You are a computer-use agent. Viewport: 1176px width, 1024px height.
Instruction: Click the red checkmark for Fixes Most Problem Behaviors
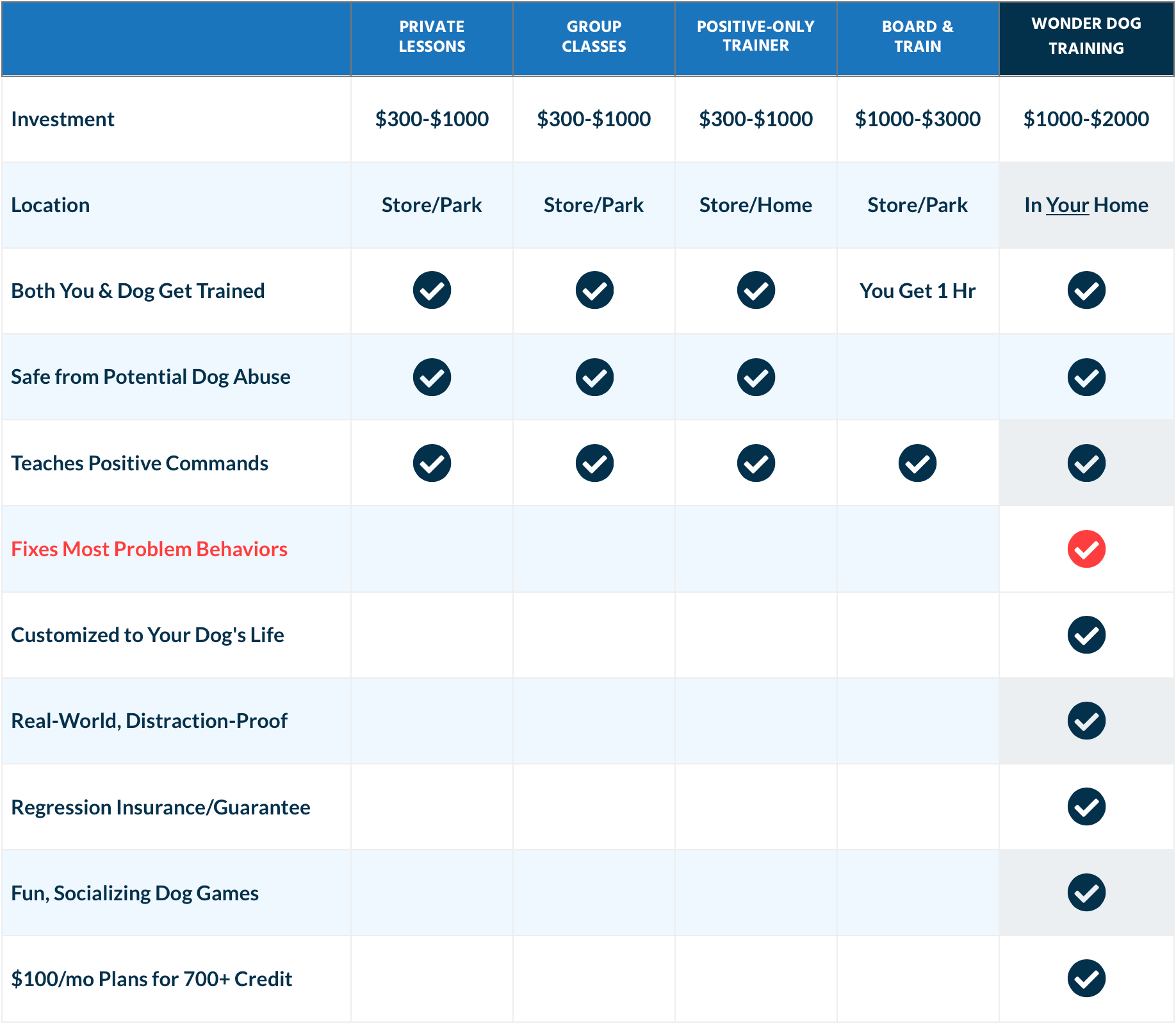coord(1086,549)
